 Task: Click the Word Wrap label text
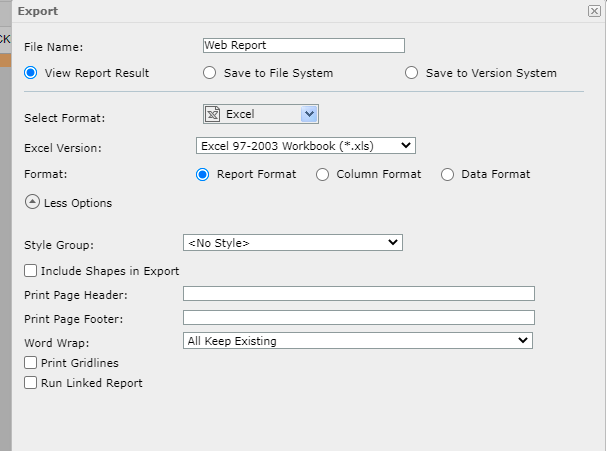[x=57, y=343]
